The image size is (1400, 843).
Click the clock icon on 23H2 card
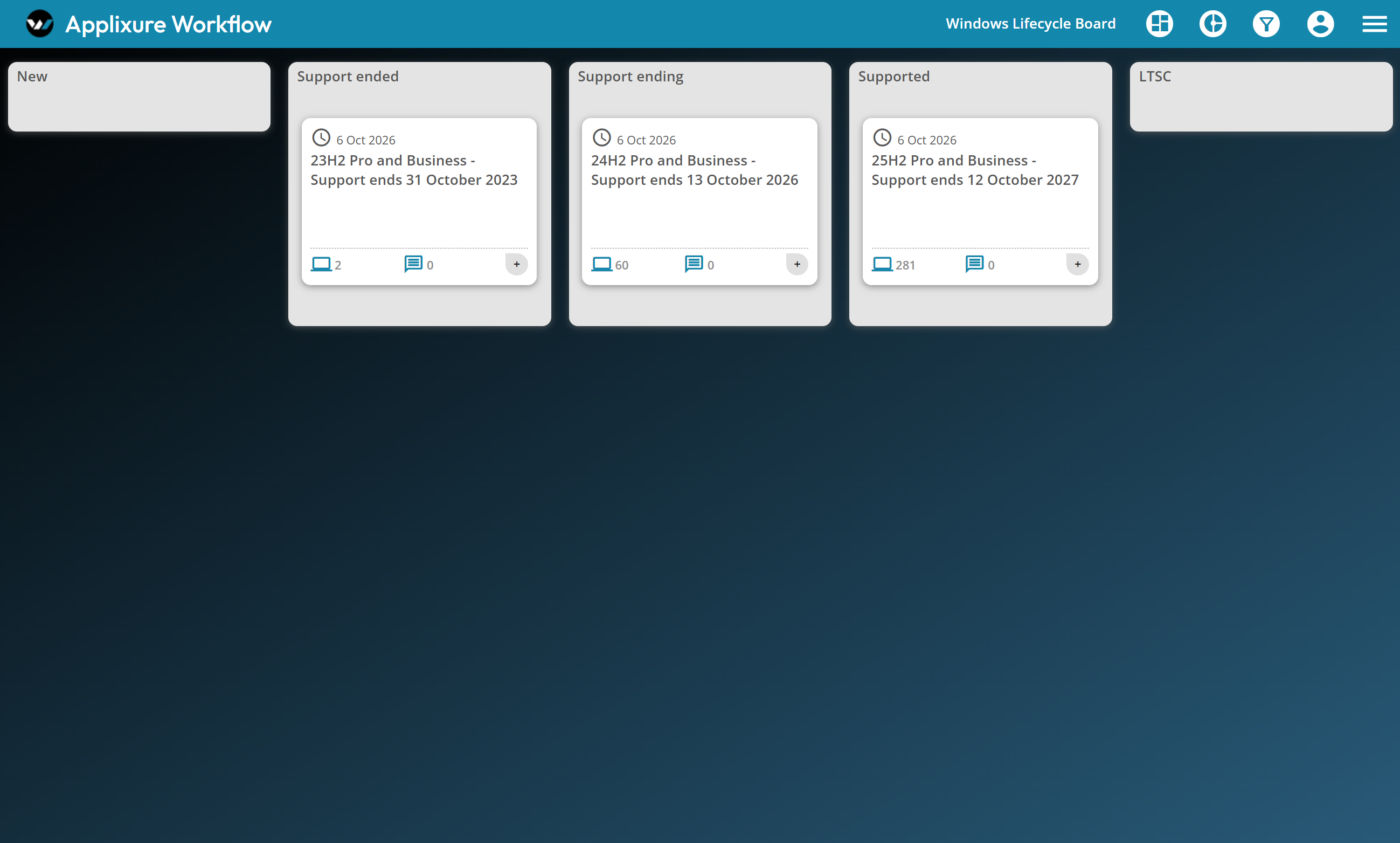pyautogui.click(x=322, y=137)
